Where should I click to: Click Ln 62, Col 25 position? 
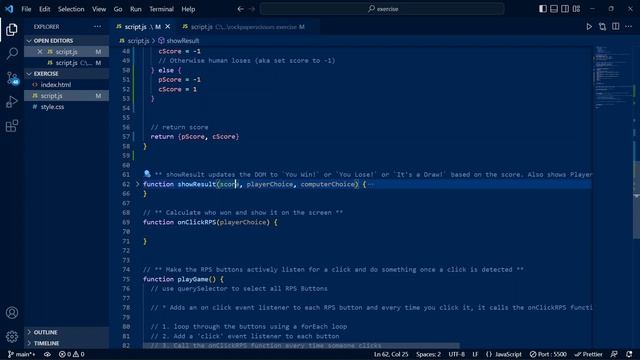click(391, 354)
